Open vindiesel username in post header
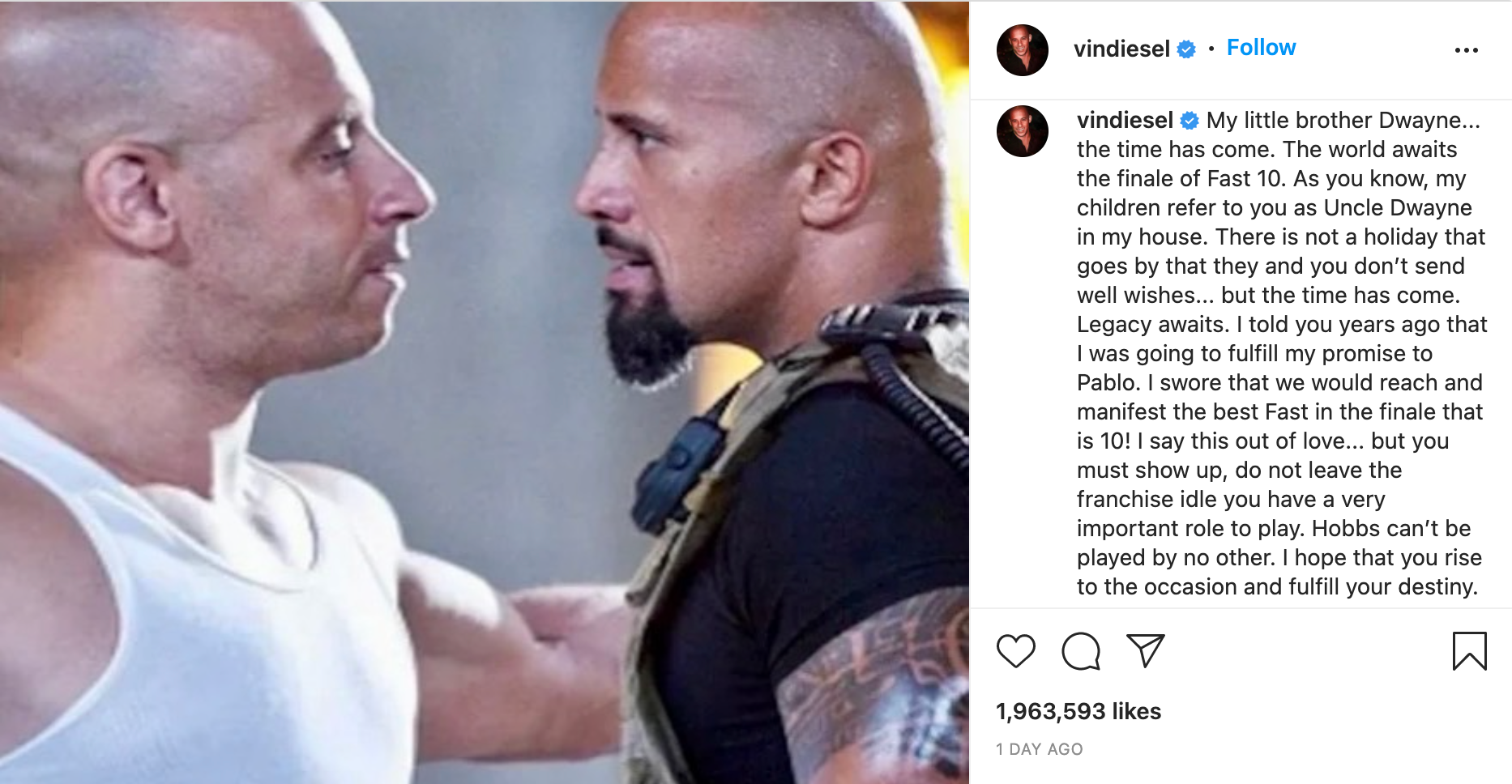 pos(1121,49)
